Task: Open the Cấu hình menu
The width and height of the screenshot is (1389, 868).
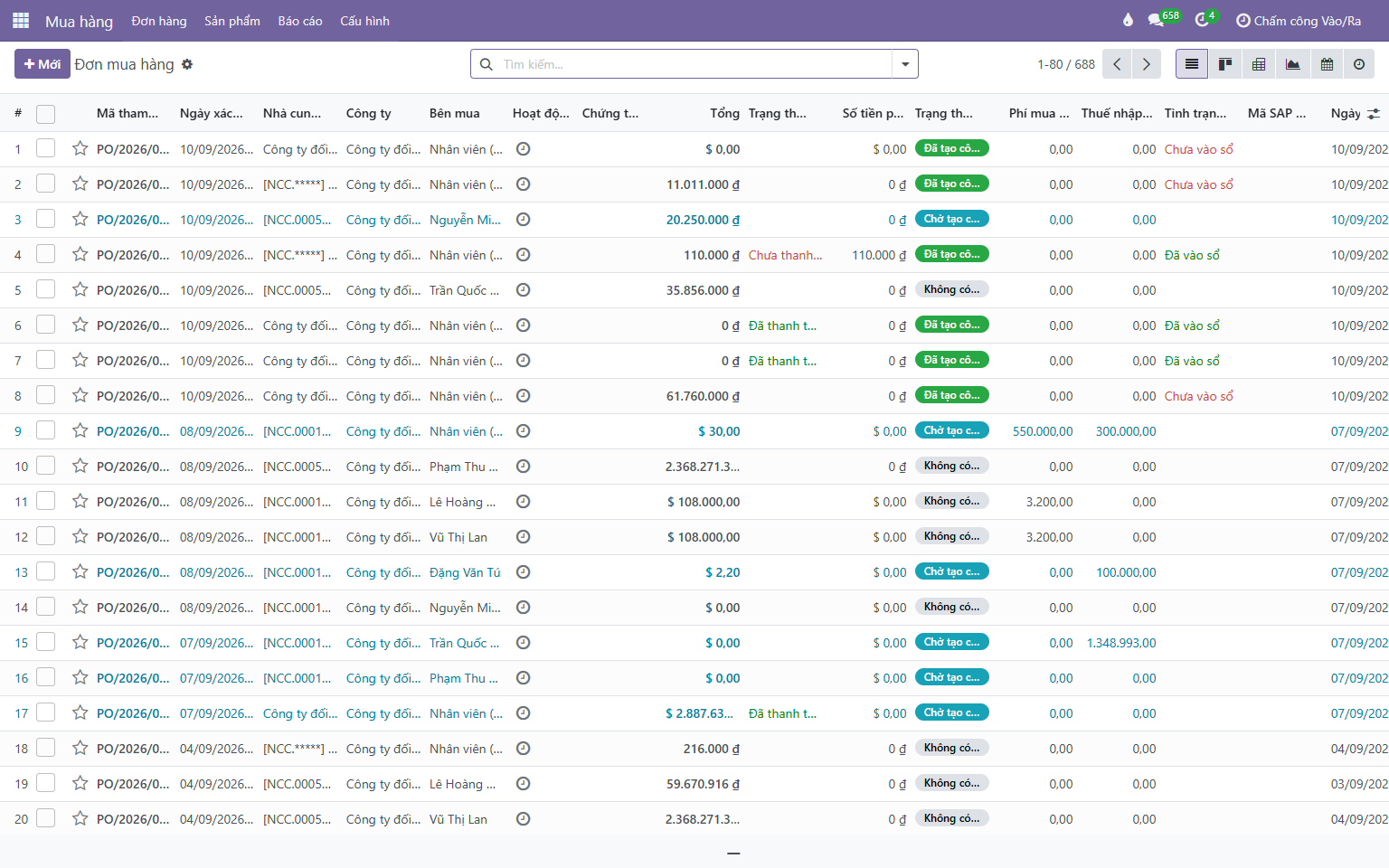Action: 365,21
